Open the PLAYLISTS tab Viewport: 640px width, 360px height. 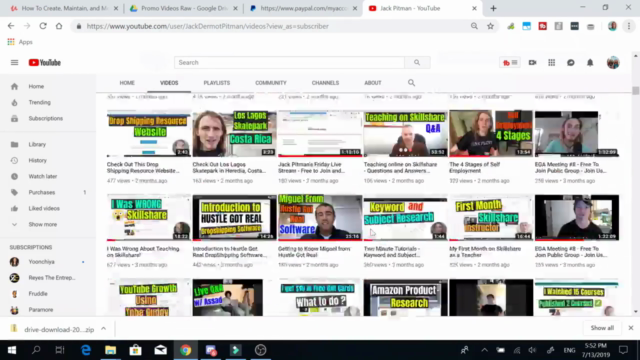217,83
